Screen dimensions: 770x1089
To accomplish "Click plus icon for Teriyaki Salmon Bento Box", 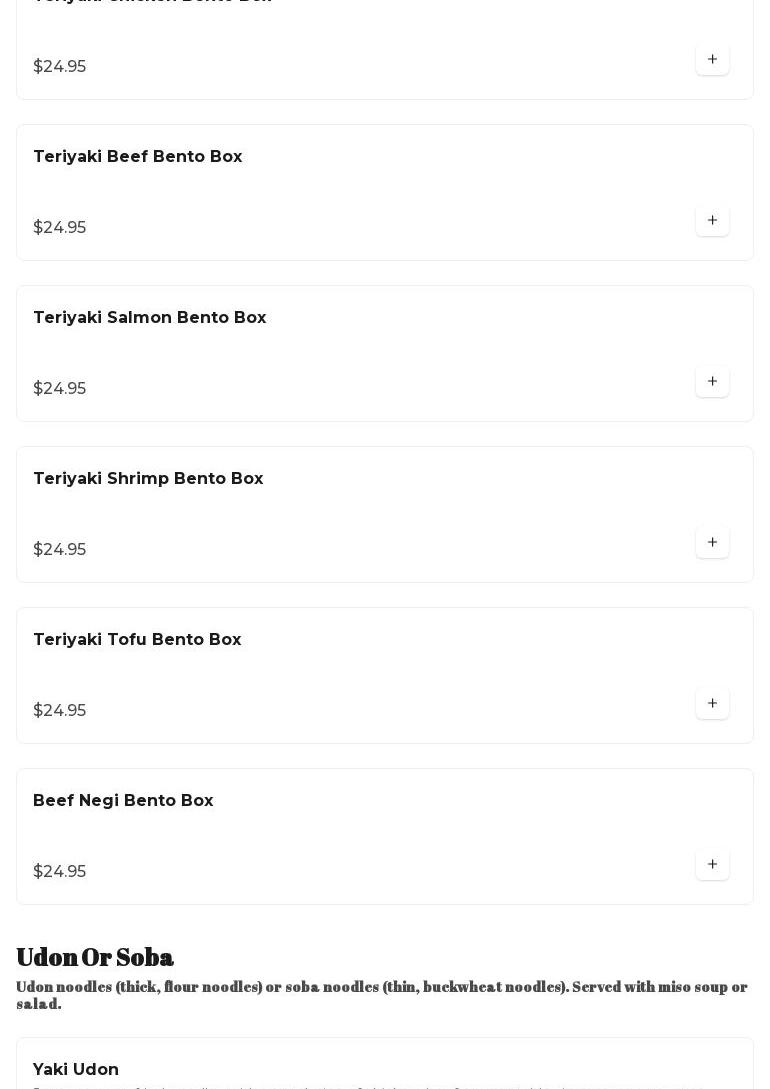I will (x=712, y=382).
